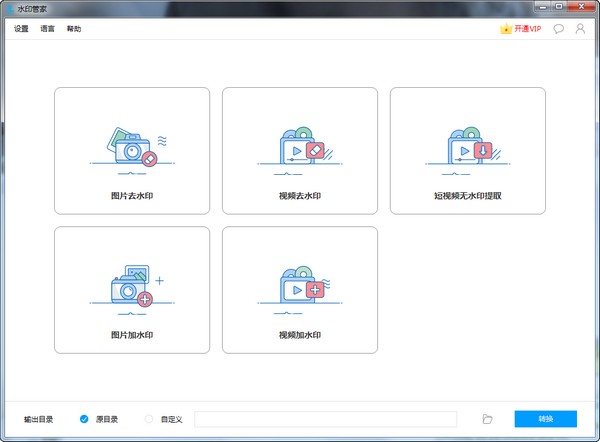Click the 短视频无水印提取 label text
Viewport: 600px width, 442px height.
(x=468, y=196)
